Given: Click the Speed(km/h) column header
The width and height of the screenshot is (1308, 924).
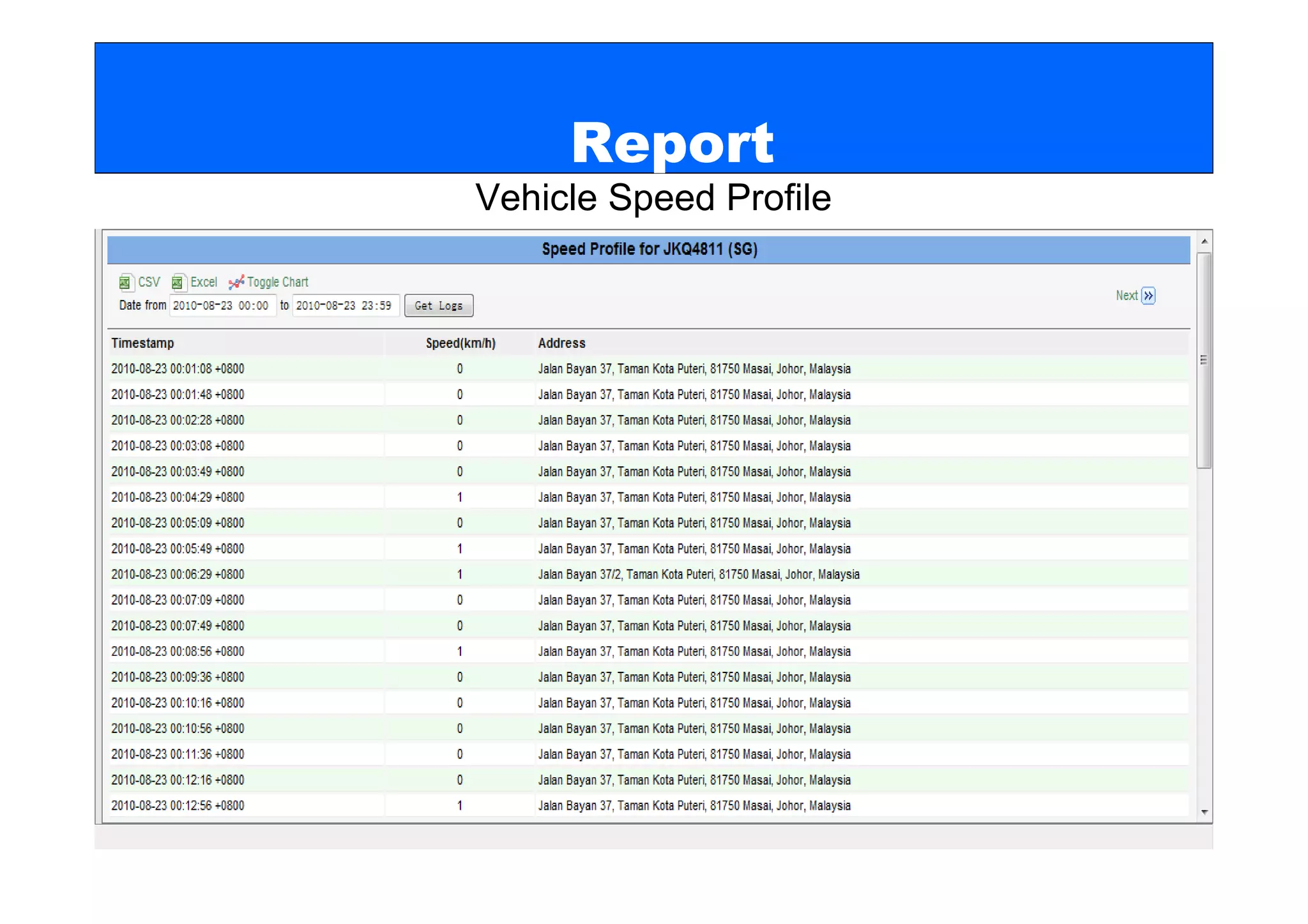Looking at the screenshot, I should tap(460, 343).
